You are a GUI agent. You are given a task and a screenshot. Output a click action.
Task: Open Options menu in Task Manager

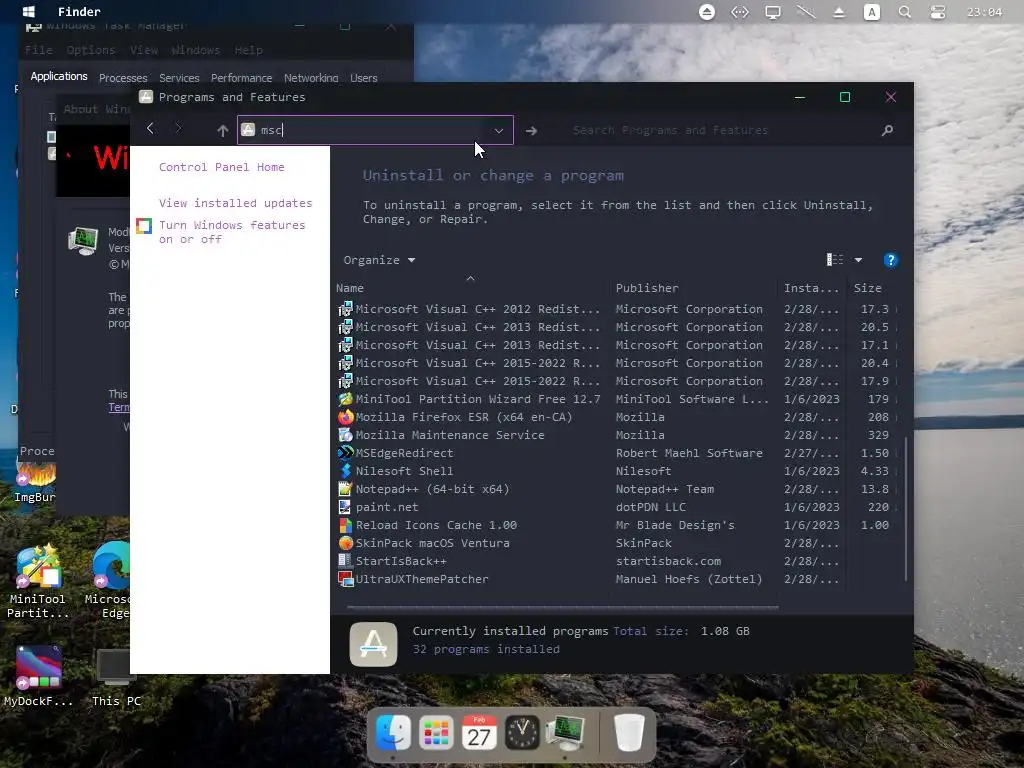click(90, 50)
